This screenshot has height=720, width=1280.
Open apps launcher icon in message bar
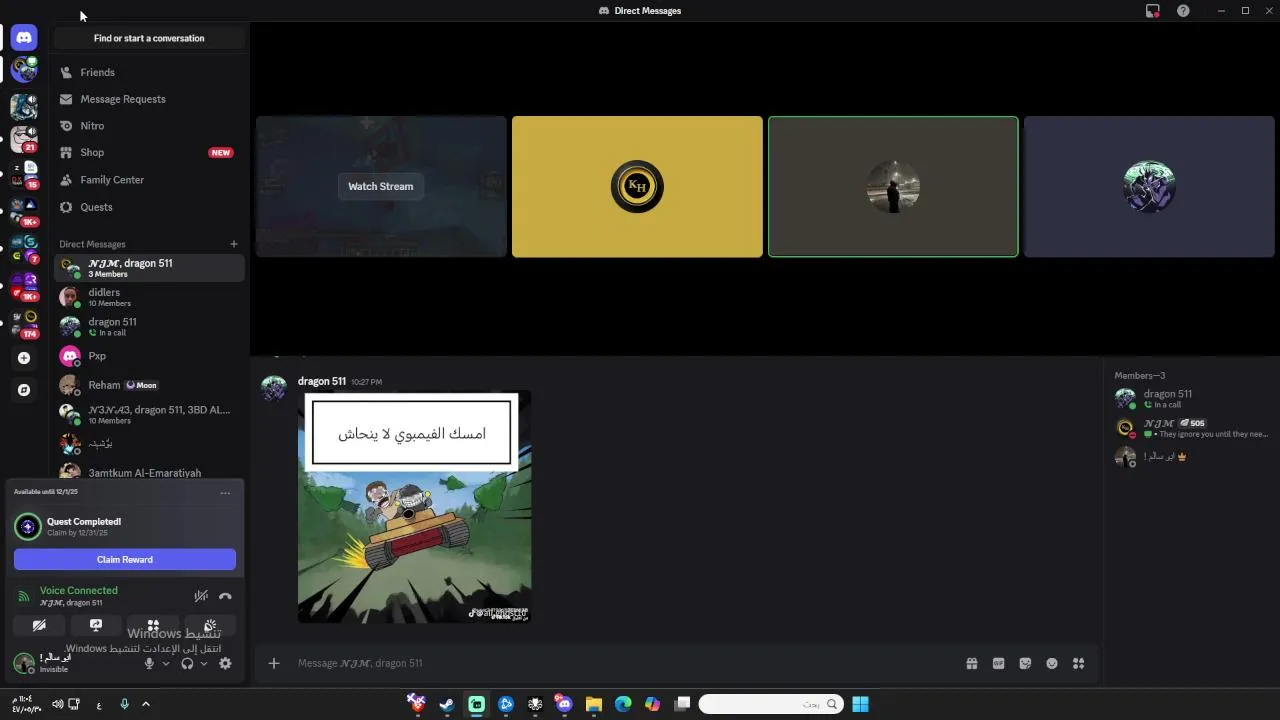pos(1078,663)
